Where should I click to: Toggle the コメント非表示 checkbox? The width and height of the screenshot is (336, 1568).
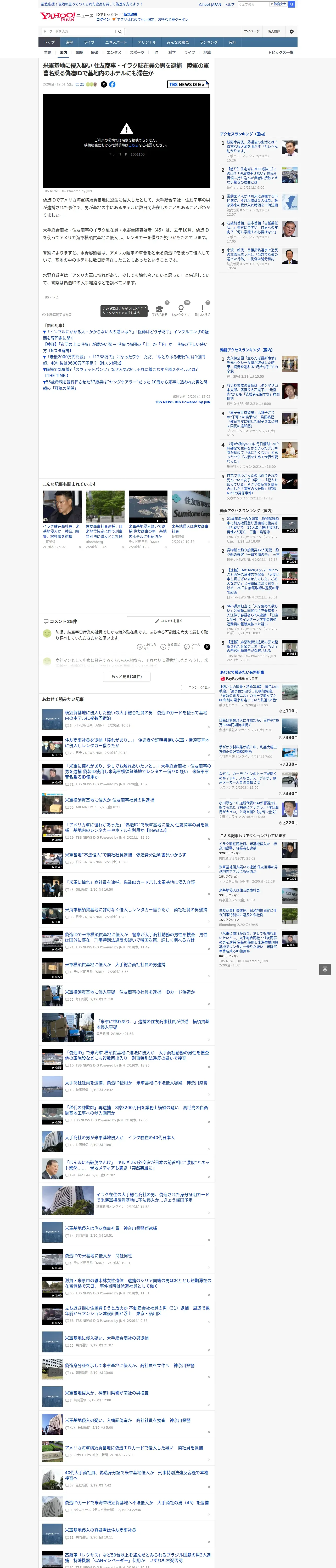click(x=183, y=687)
